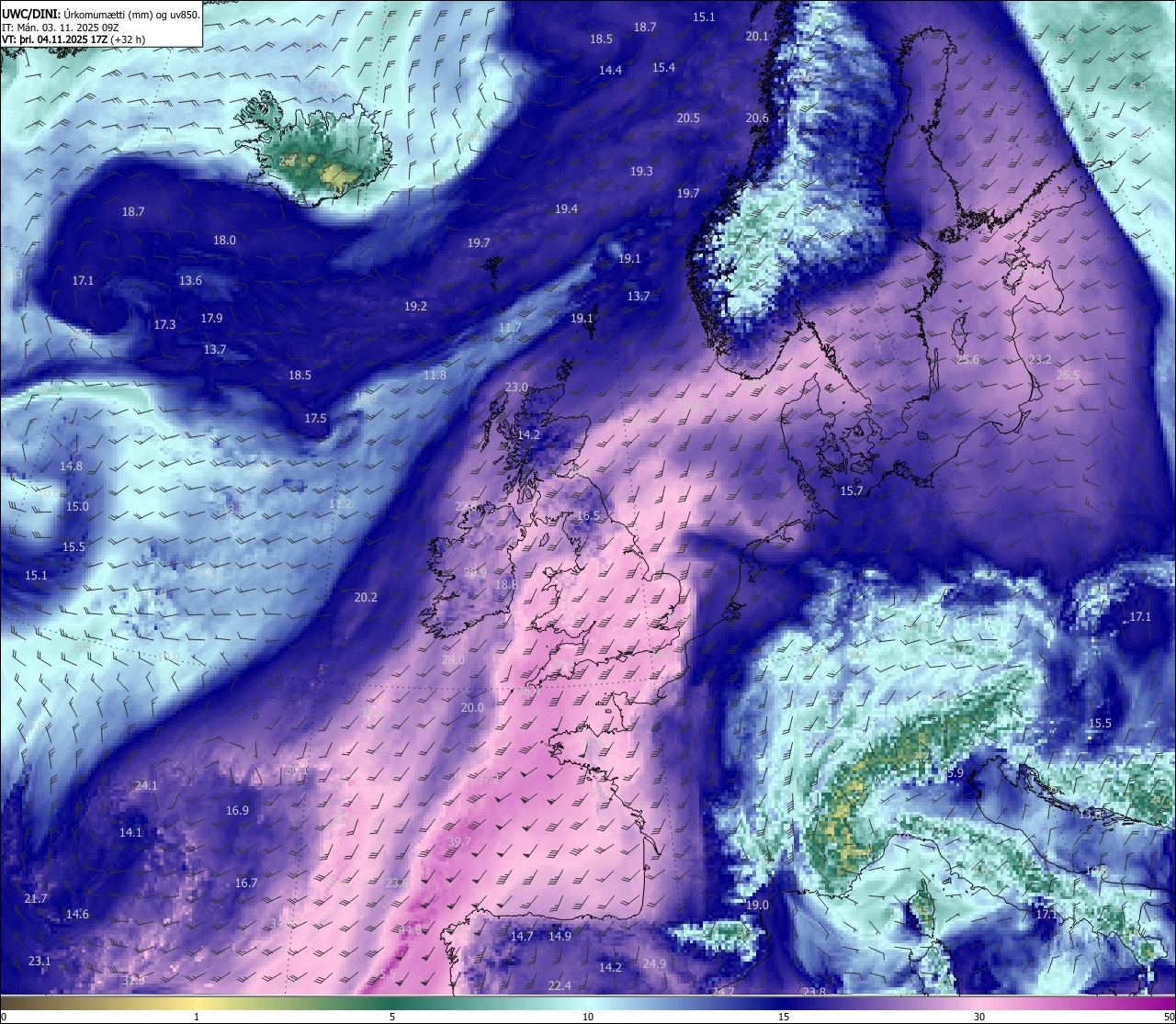Viewport: 1176px width, 1024px height.
Task: Click the 15.4 value label
Action: tap(663, 68)
